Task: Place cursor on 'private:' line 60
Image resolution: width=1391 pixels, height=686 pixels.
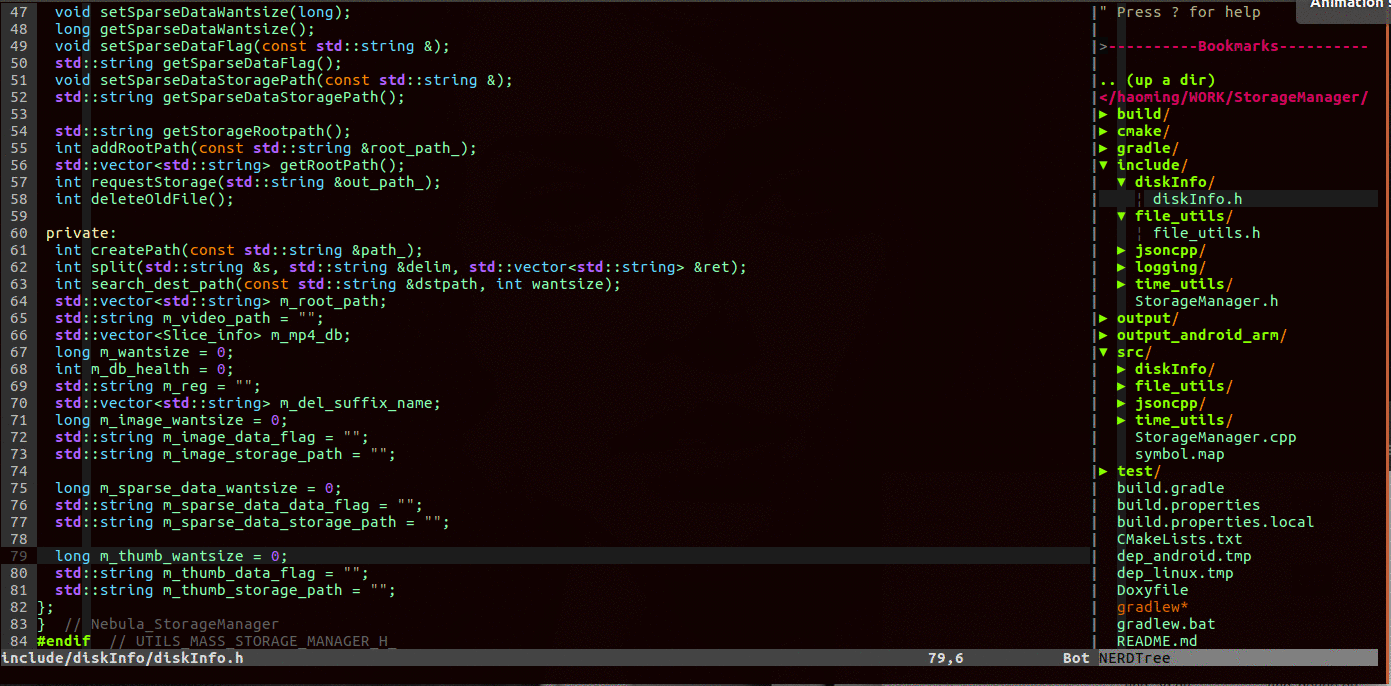Action: (81, 233)
